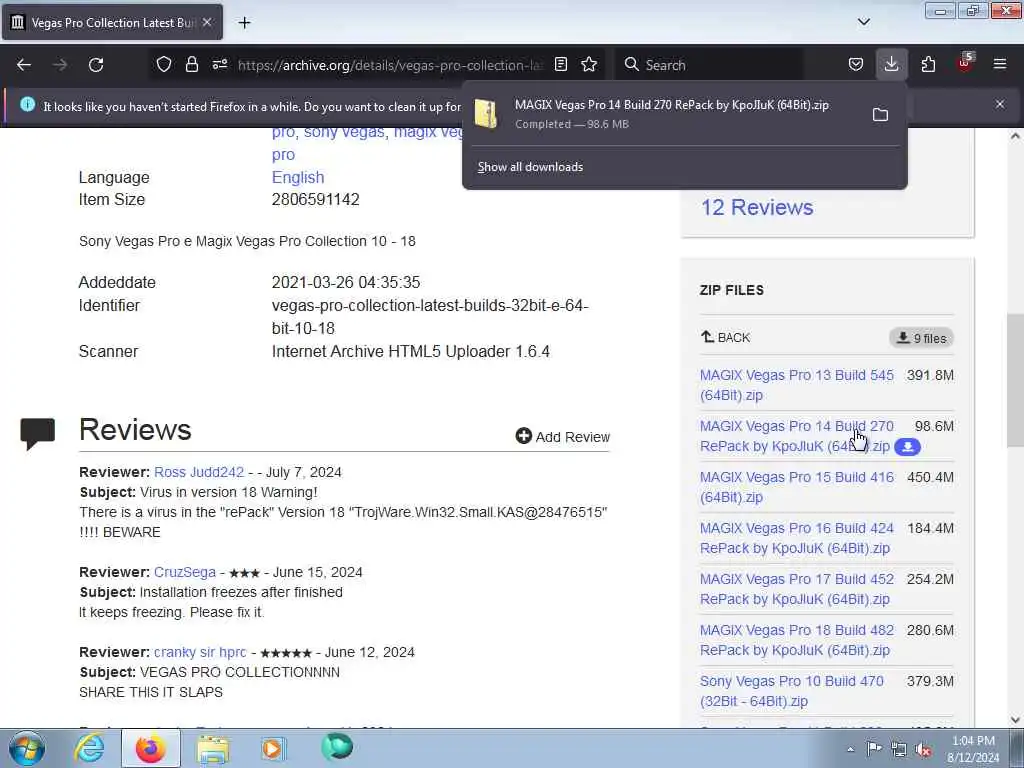Click the uBlock extension icon with badge

(965, 63)
